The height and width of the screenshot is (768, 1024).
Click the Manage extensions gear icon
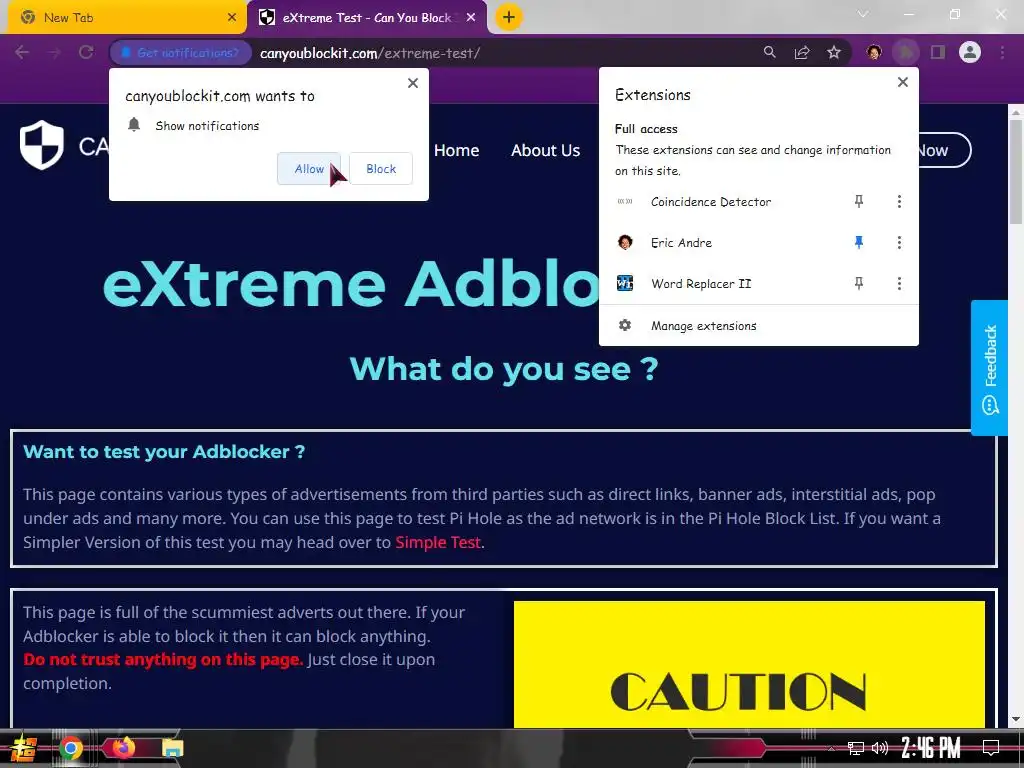(x=625, y=325)
